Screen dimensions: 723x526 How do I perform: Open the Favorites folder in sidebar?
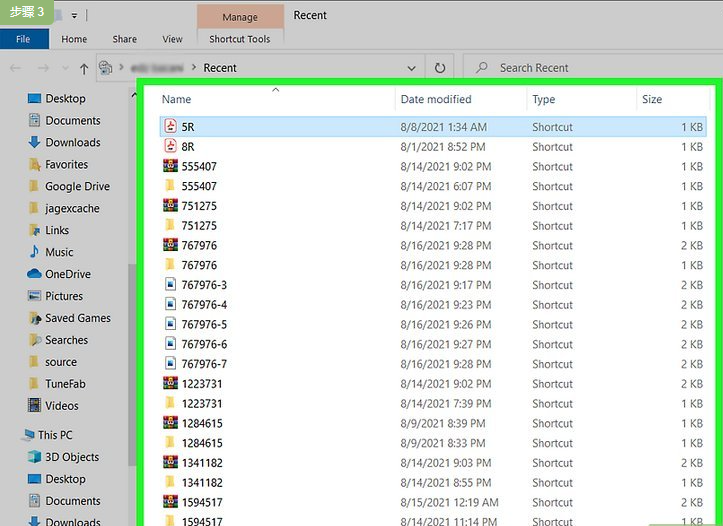[x=58, y=165]
